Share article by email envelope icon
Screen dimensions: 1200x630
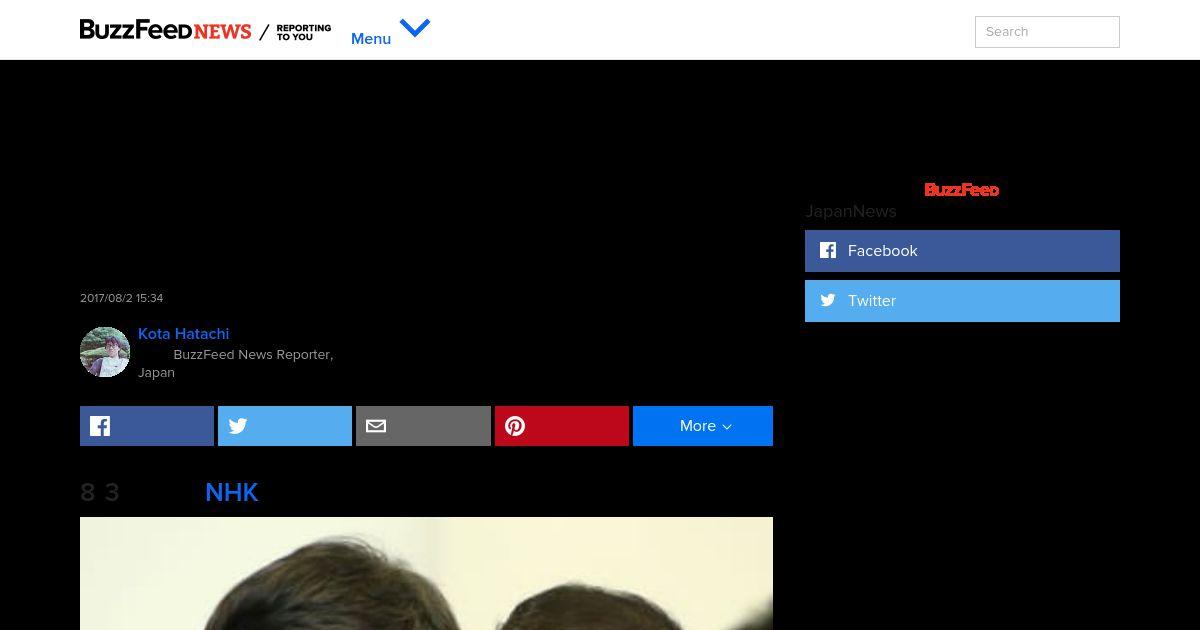coord(423,426)
